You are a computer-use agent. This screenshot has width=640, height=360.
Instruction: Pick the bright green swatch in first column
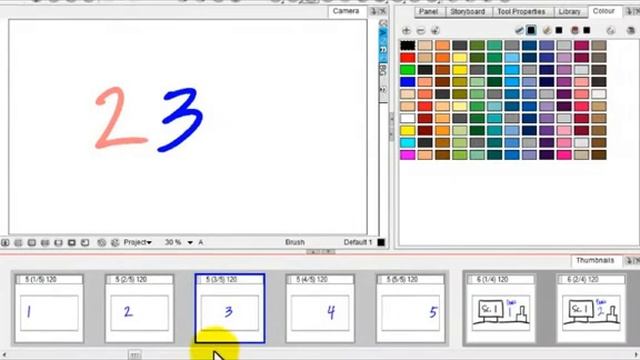407,70
